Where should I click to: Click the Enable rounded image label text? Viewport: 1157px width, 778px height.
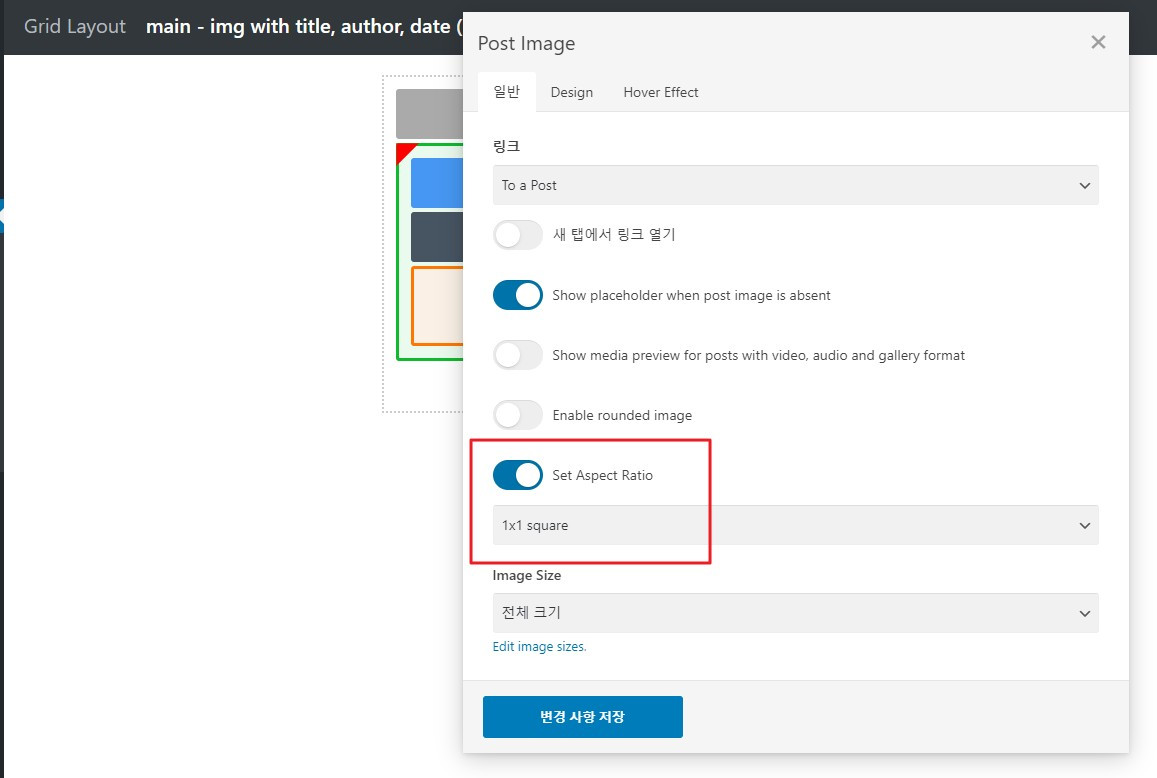coord(622,416)
